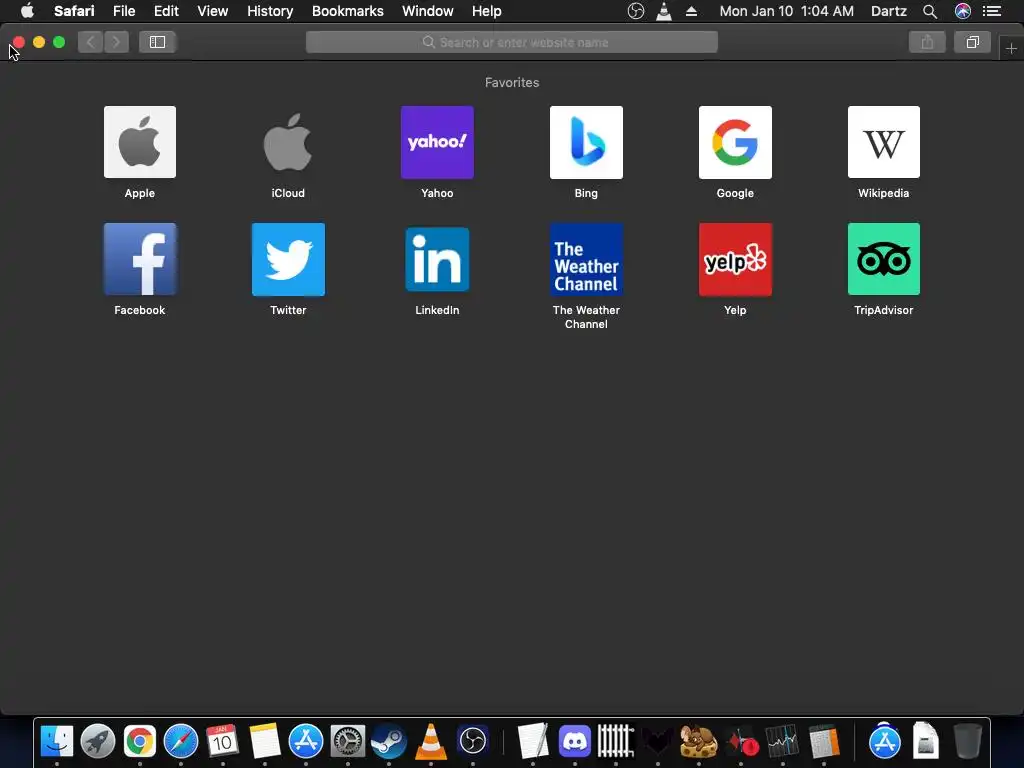This screenshot has height=768, width=1024.
Task: Add a new tab with plus button
Action: (1011, 48)
